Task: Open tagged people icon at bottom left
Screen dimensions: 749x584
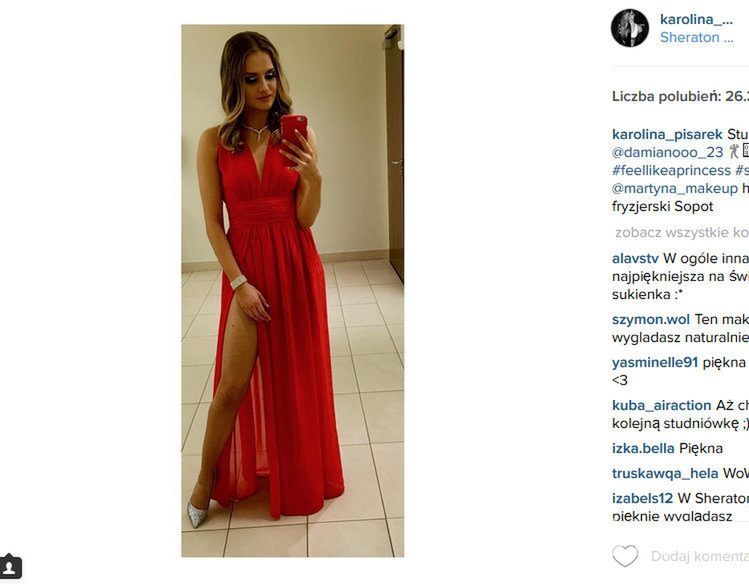Action: 10,567
